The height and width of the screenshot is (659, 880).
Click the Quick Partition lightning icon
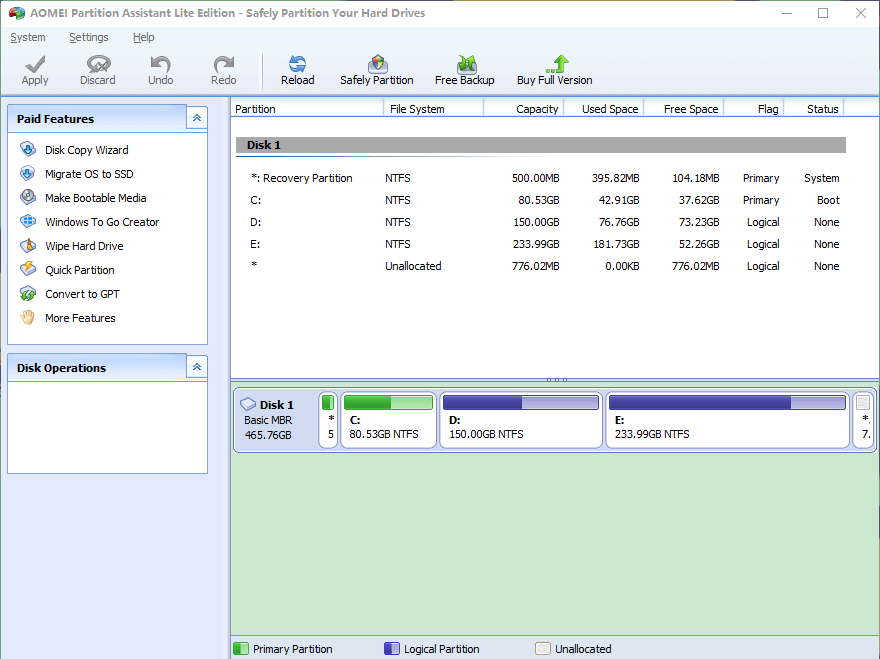pyautogui.click(x=28, y=269)
